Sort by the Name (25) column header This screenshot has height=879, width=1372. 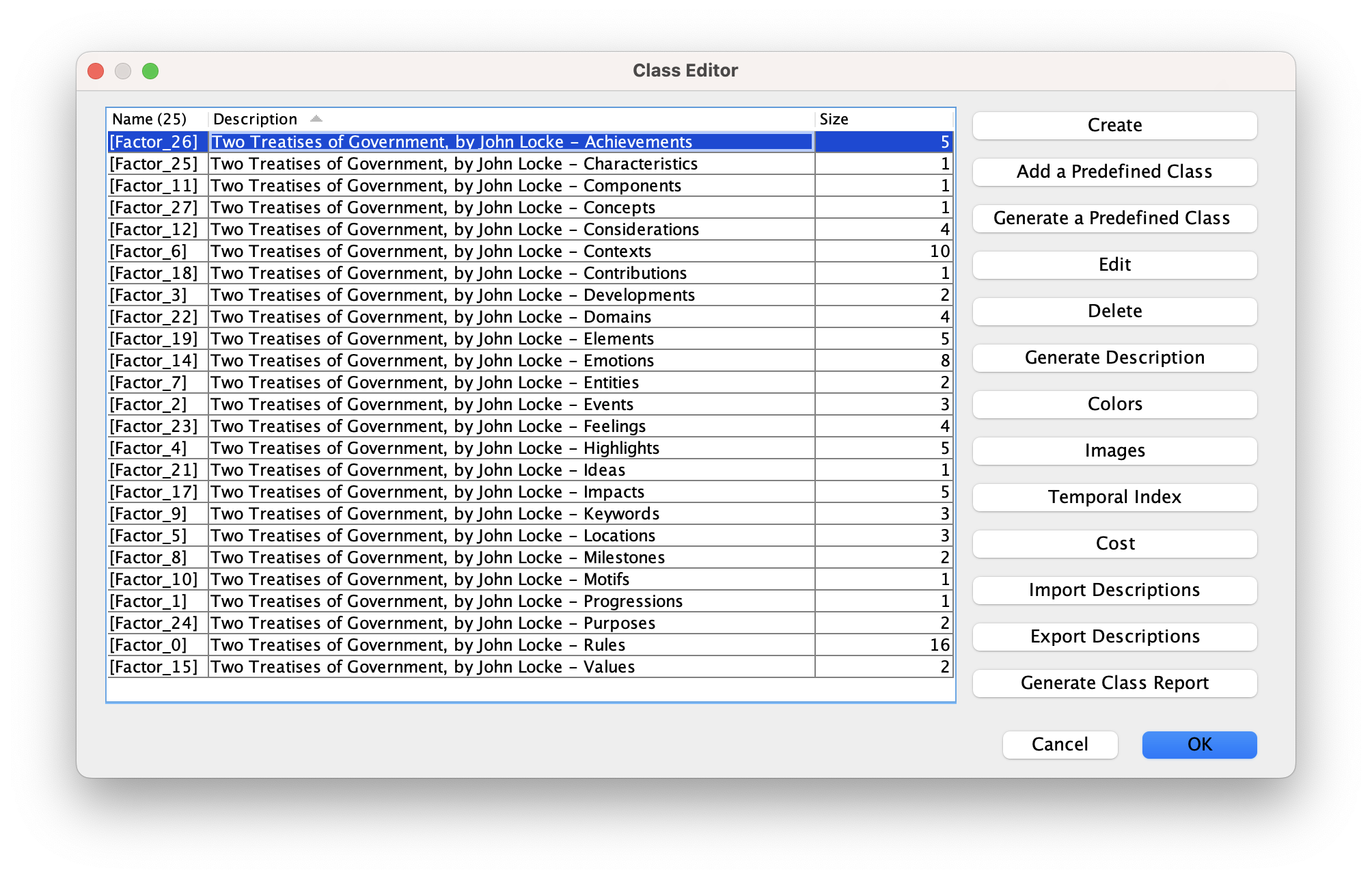pos(149,119)
